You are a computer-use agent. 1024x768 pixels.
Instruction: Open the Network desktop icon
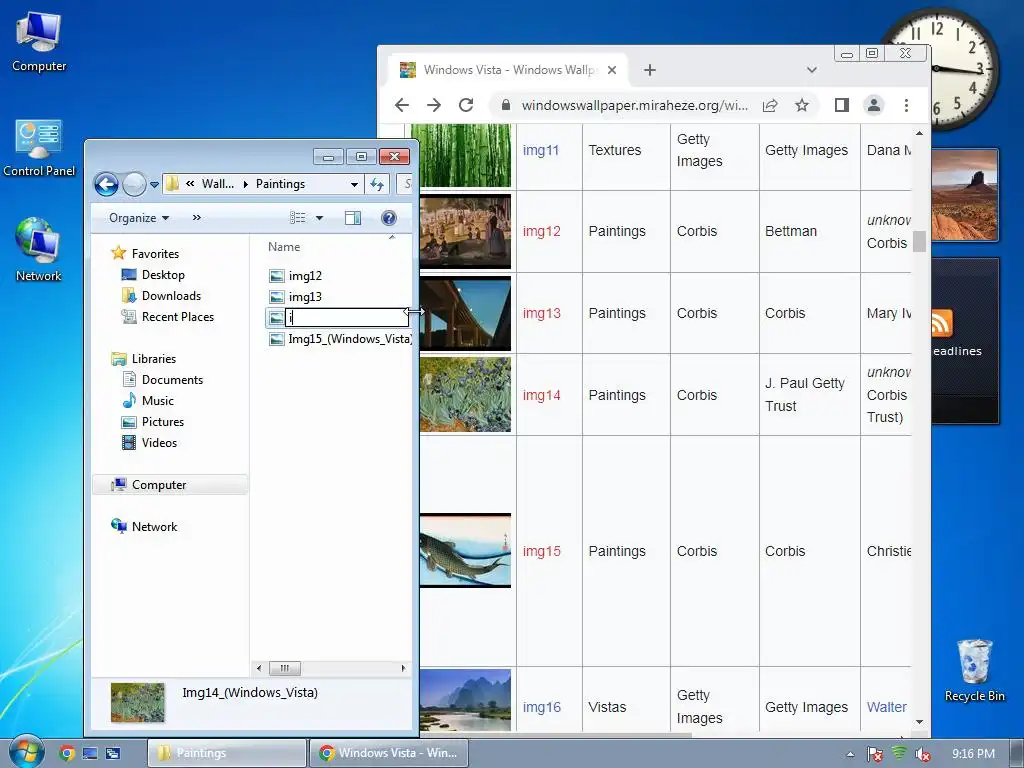click(x=39, y=250)
